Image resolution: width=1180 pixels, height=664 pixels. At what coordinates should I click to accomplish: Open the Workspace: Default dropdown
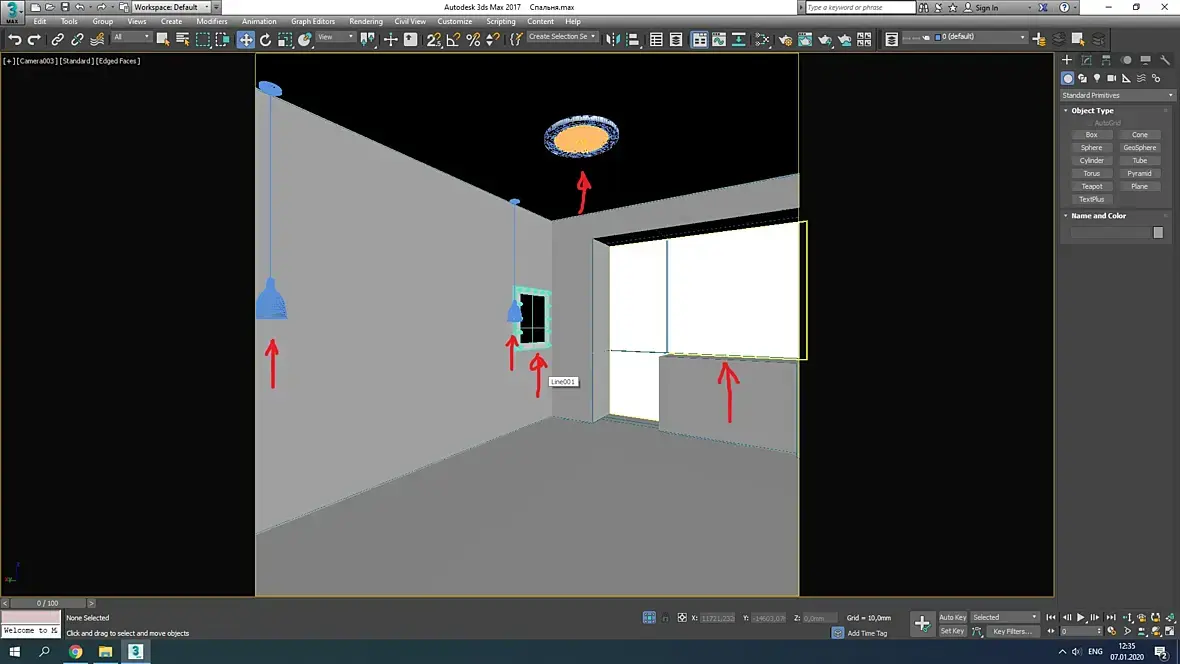coord(172,7)
